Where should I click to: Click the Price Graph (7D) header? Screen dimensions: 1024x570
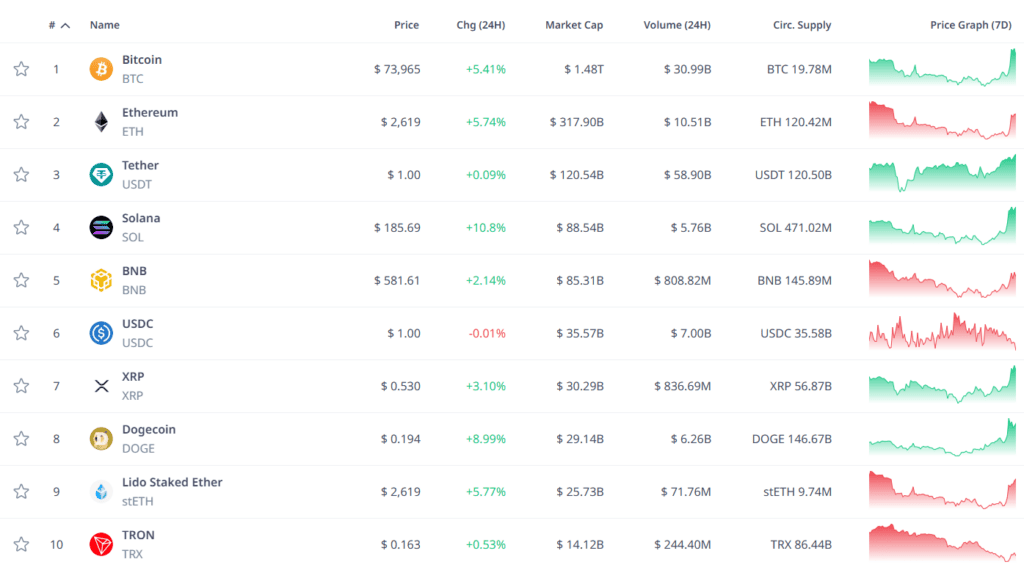point(971,25)
